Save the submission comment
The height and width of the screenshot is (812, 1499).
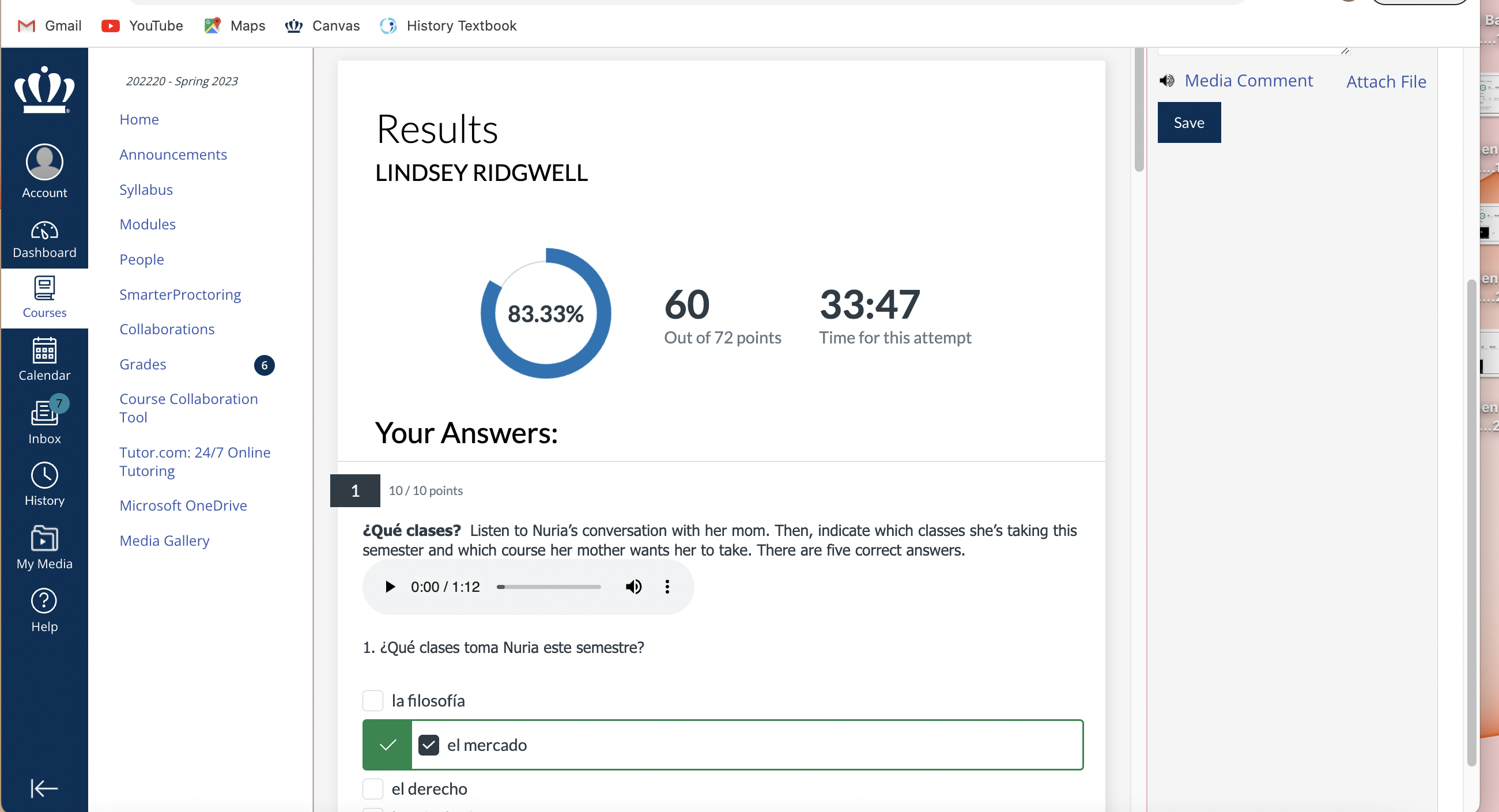tap(1189, 122)
